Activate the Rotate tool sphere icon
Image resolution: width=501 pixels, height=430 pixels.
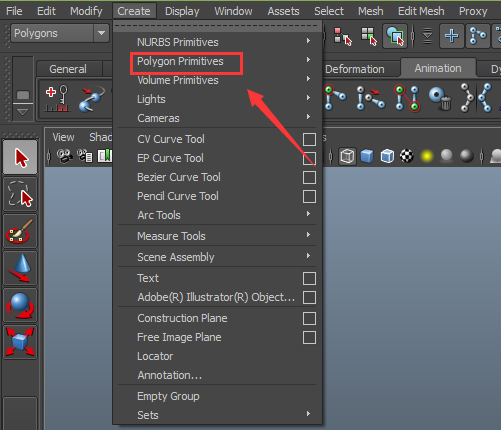point(20,305)
